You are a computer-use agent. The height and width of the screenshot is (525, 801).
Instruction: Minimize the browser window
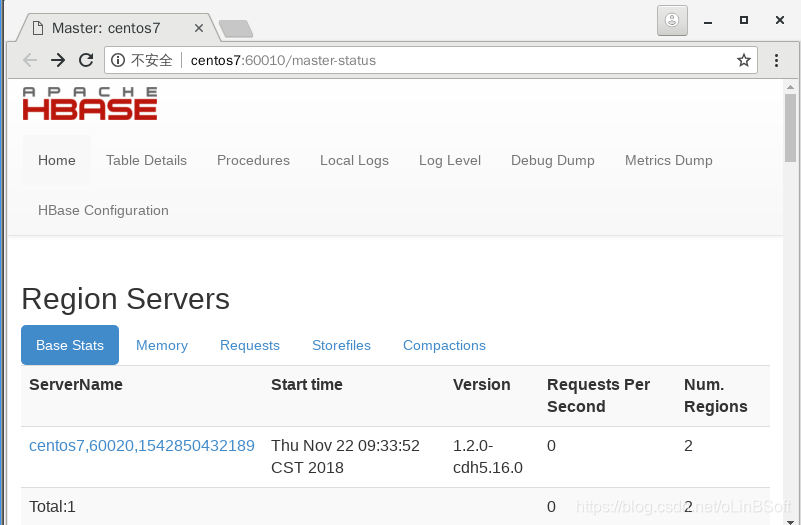pos(708,21)
